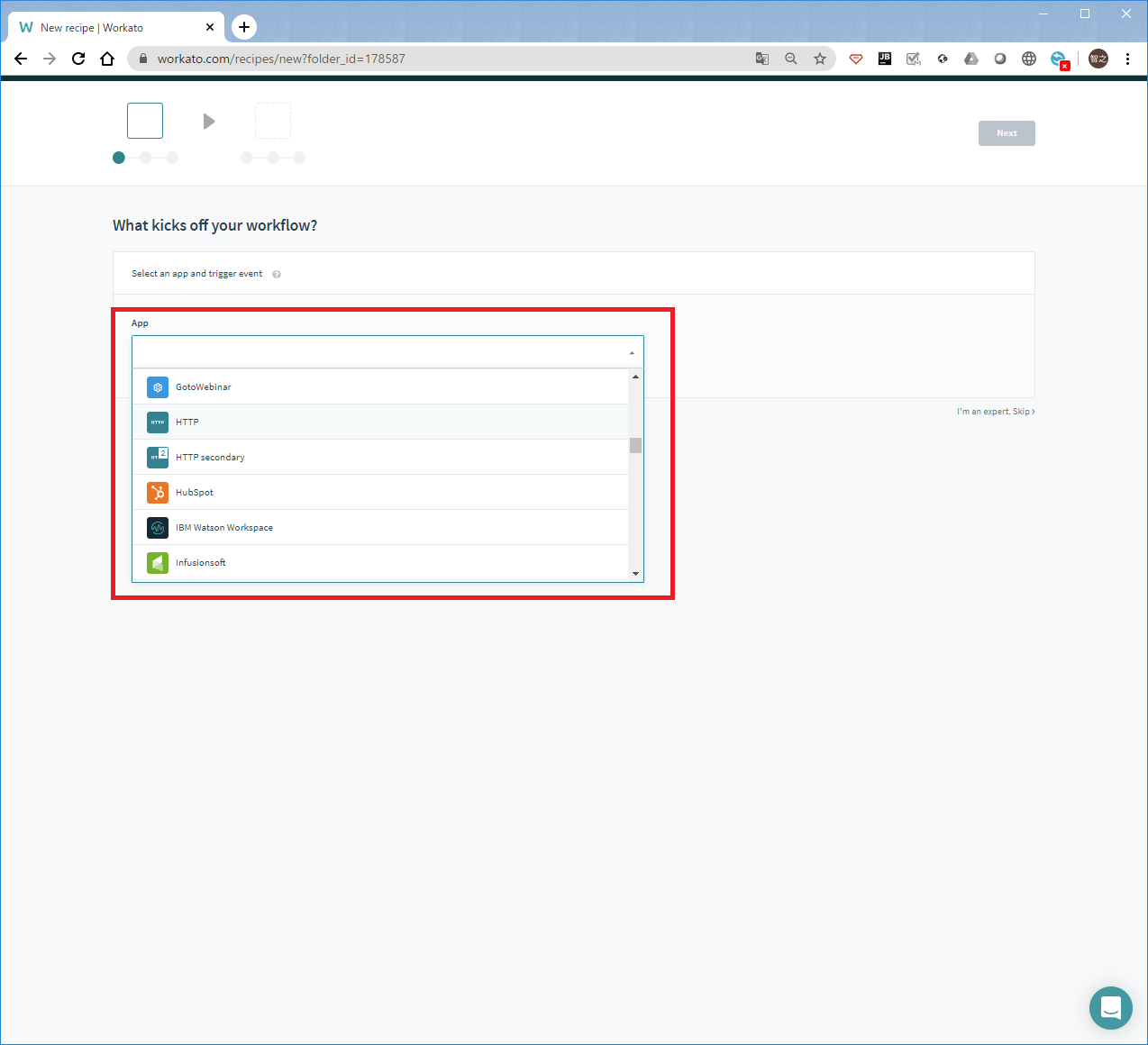Click the app list scroll-down arrow
Screen dimensions: 1148x1045
point(636,574)
